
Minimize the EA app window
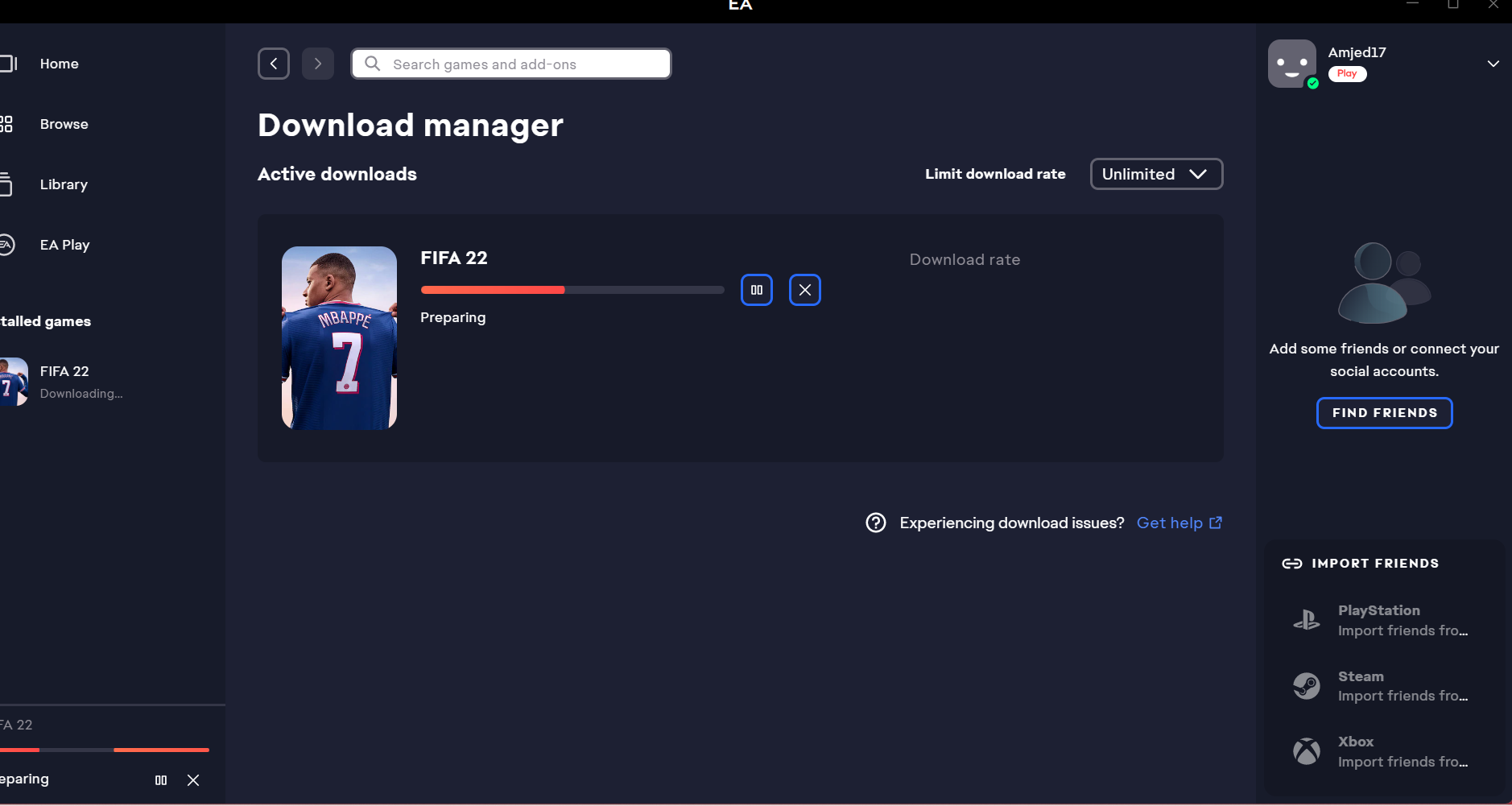coord(1412,5)
